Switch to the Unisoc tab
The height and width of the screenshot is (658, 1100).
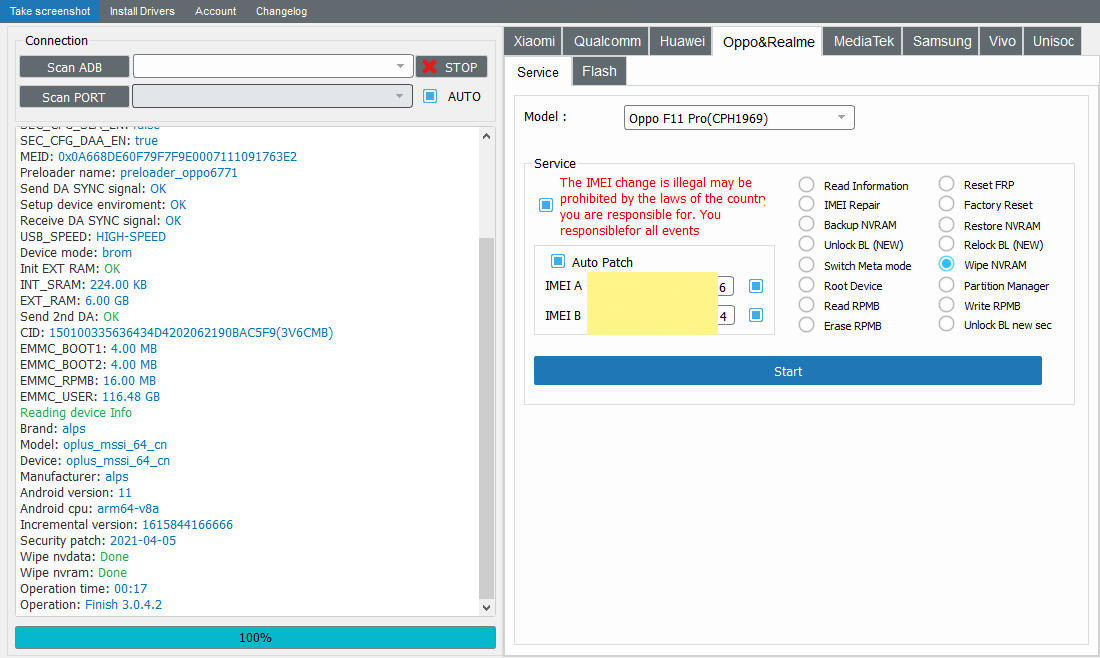coord(1053,41)
